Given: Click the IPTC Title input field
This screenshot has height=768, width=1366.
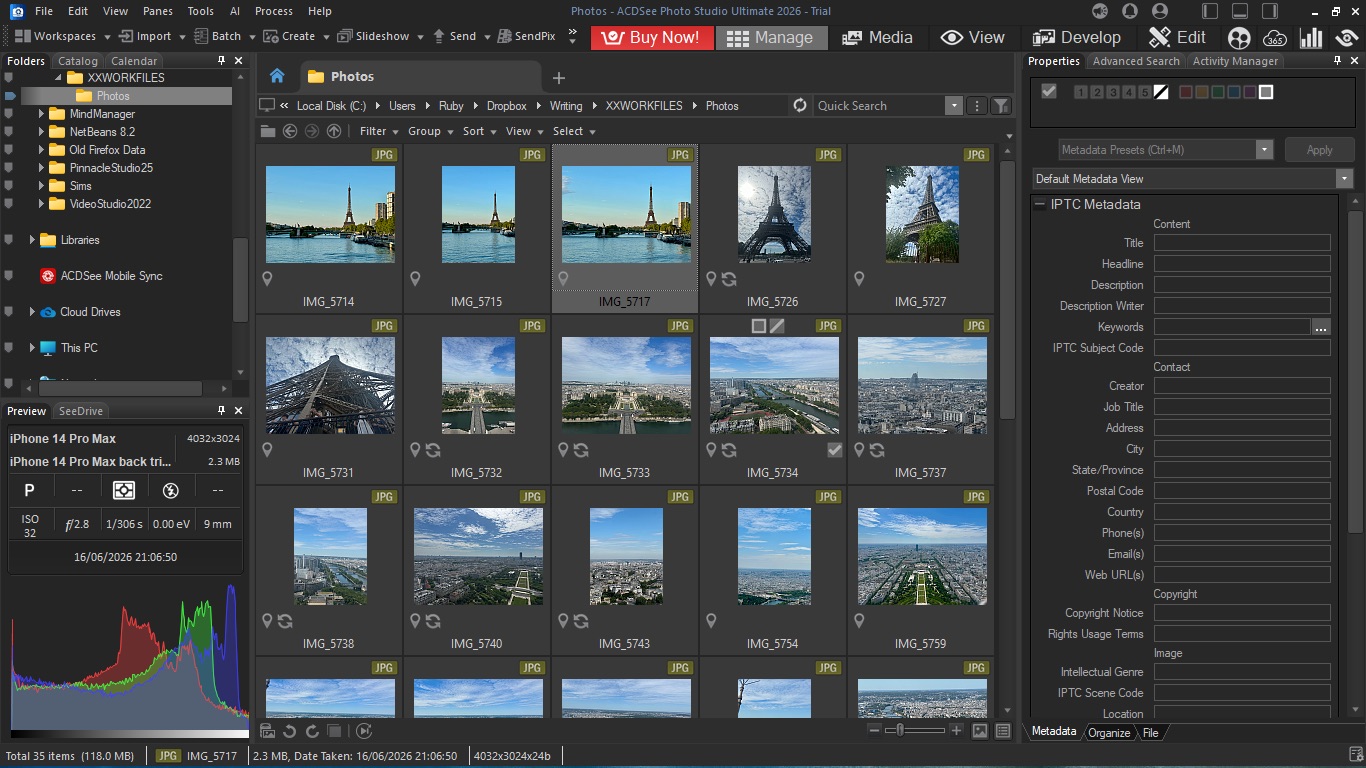Looking at the screenshot, I should [1242, 243].
